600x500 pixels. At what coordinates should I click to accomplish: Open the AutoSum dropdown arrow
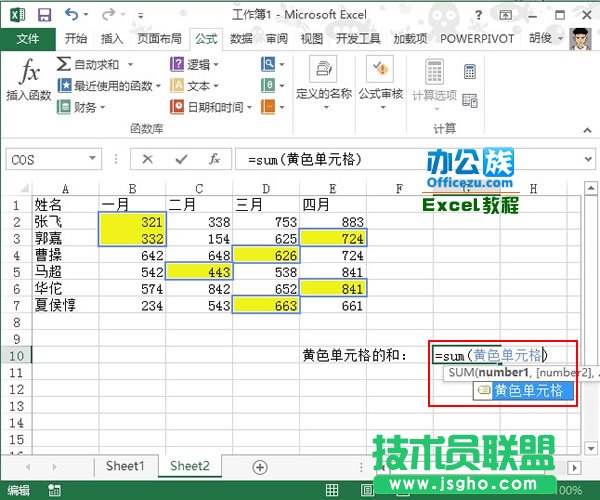(130, 64)
